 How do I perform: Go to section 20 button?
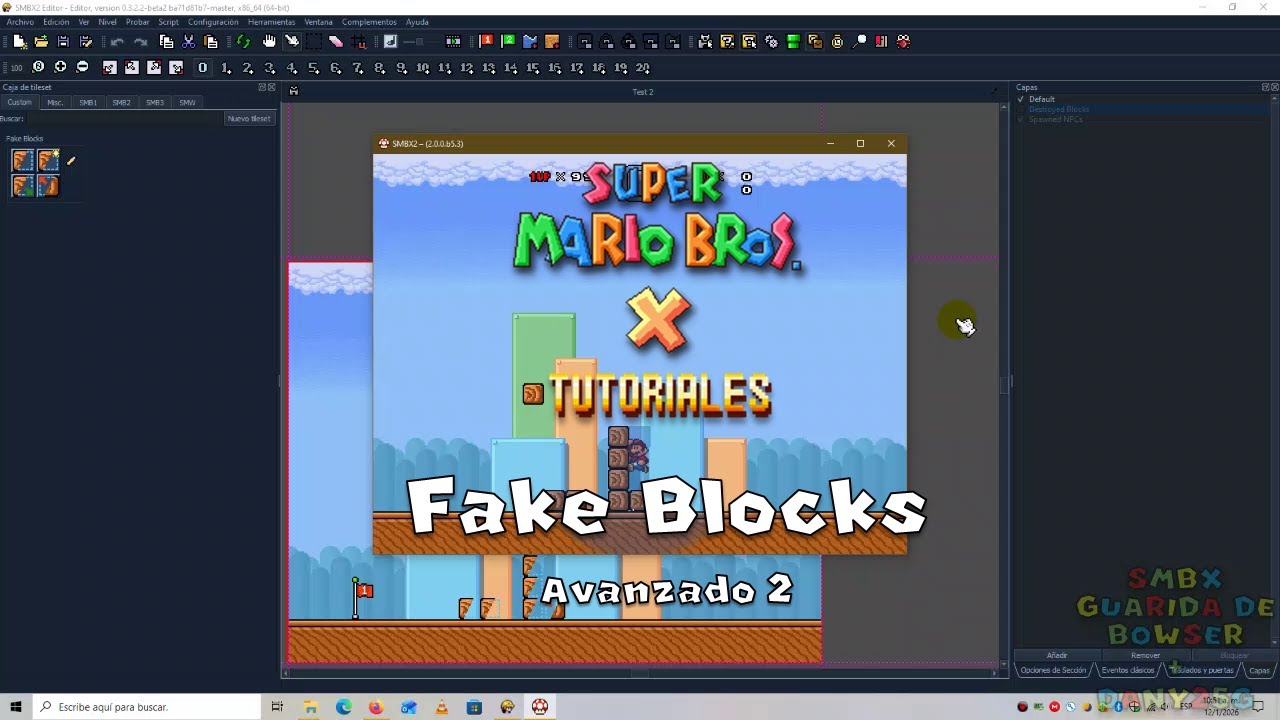(x=643, y=68)
